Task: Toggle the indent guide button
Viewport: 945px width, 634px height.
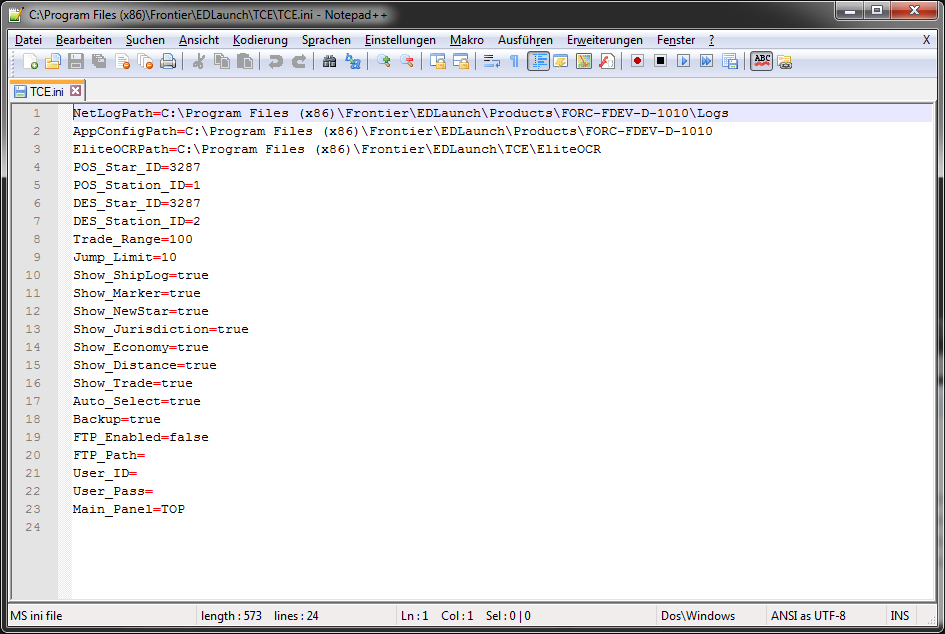Action: point(538,61)
